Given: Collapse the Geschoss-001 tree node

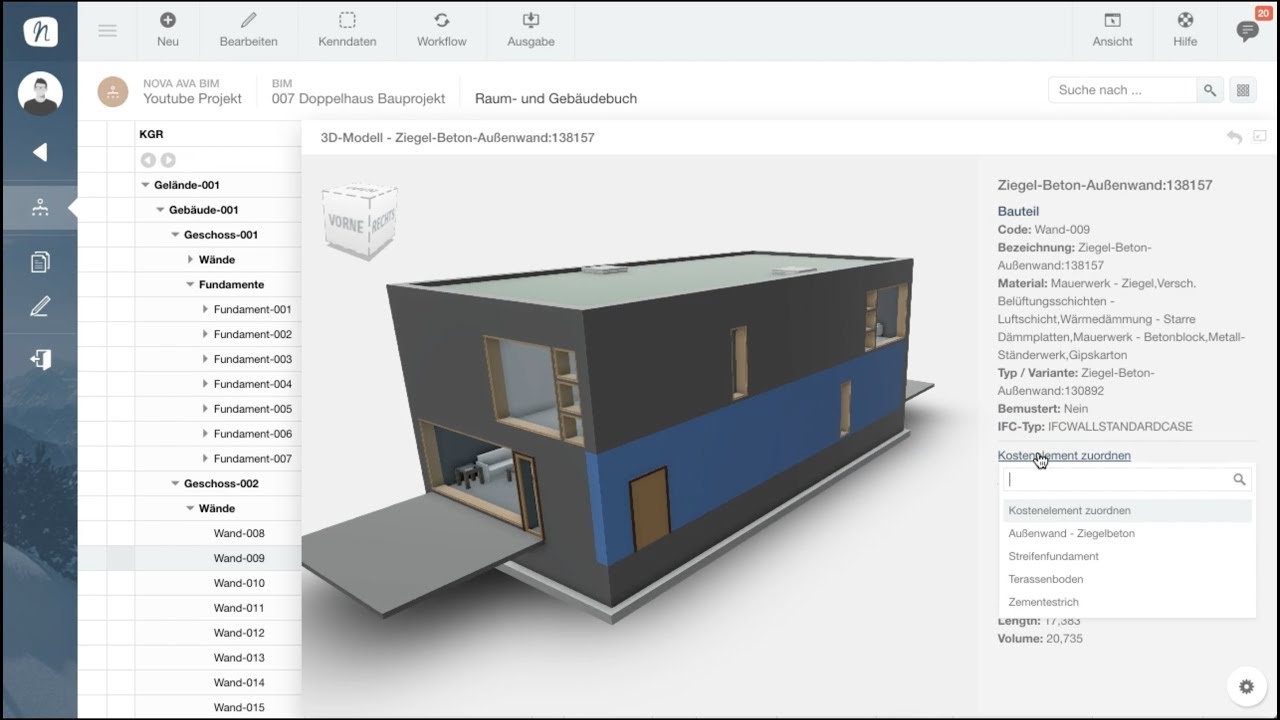Looking at the screenshot, I should (176, 235).
